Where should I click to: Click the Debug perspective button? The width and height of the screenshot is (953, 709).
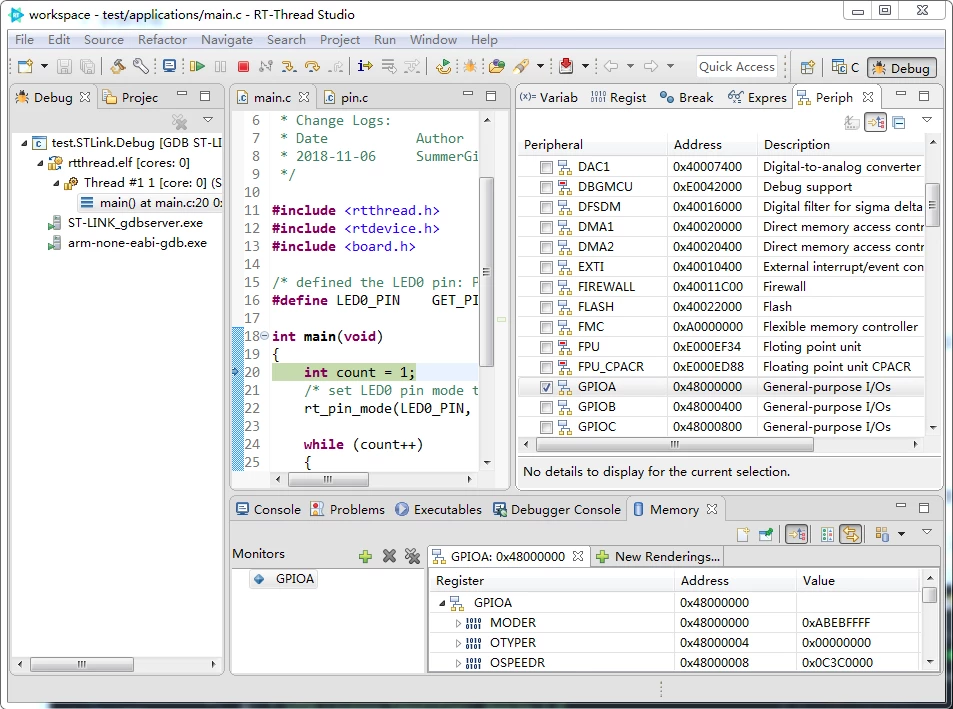902,68
